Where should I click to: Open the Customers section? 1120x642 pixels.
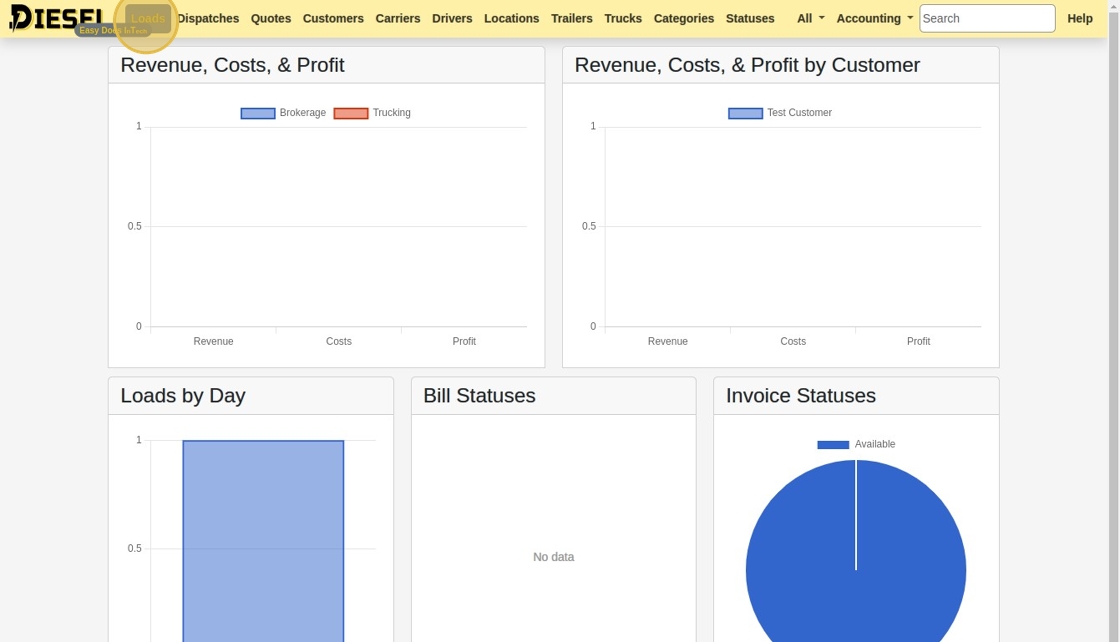pos(333,19)
